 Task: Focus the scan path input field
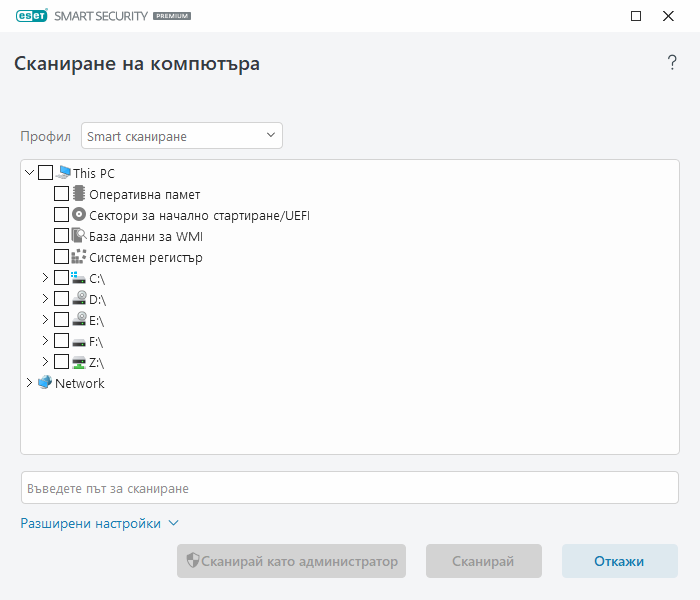click(x=350, y=488)
